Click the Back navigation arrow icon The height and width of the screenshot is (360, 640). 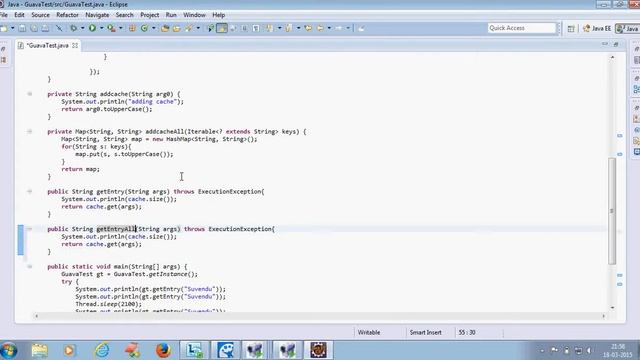(x=320, y=28)
